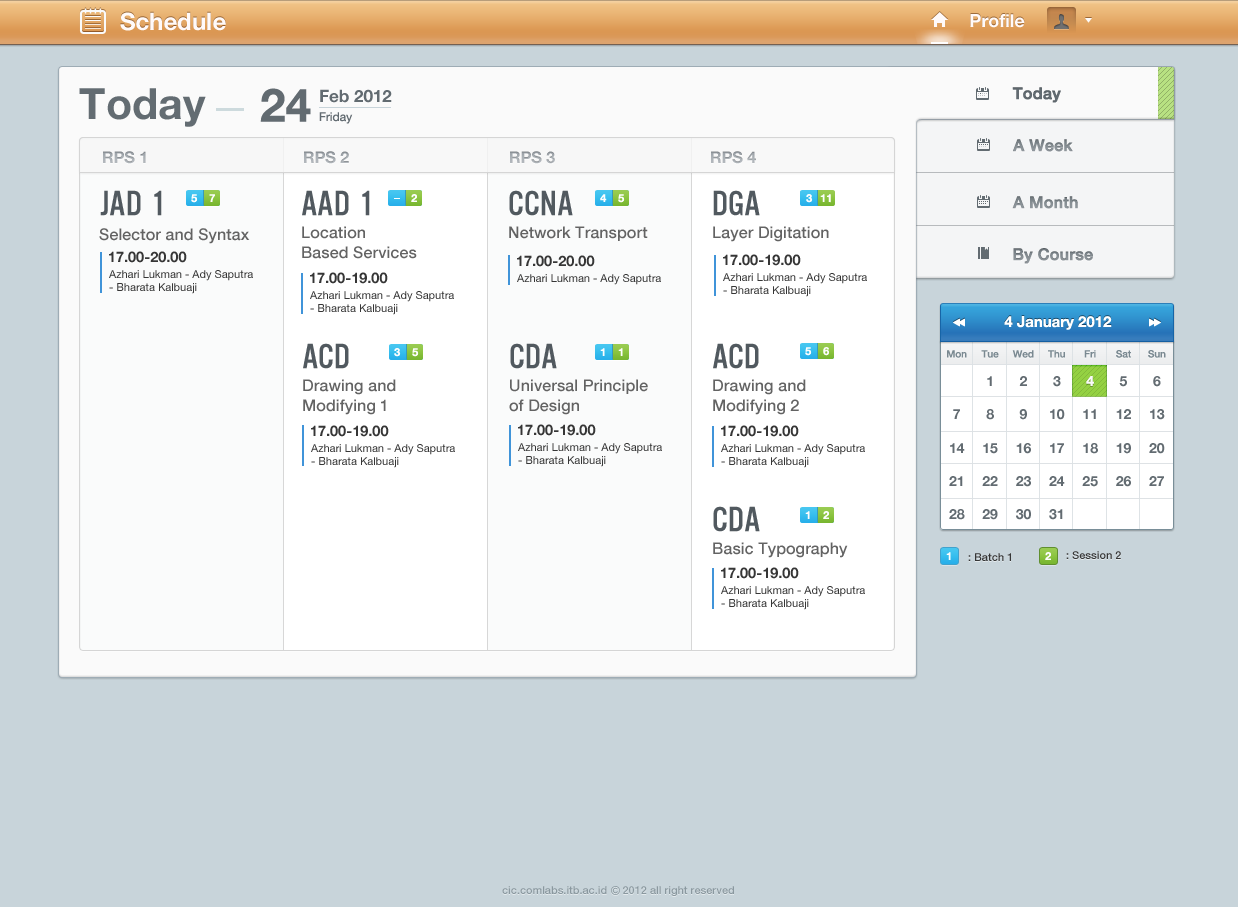Viewport: 1238px width, 907px height.
Task: Click green session badge 5 on CCNA
Action: click(621, 198)
